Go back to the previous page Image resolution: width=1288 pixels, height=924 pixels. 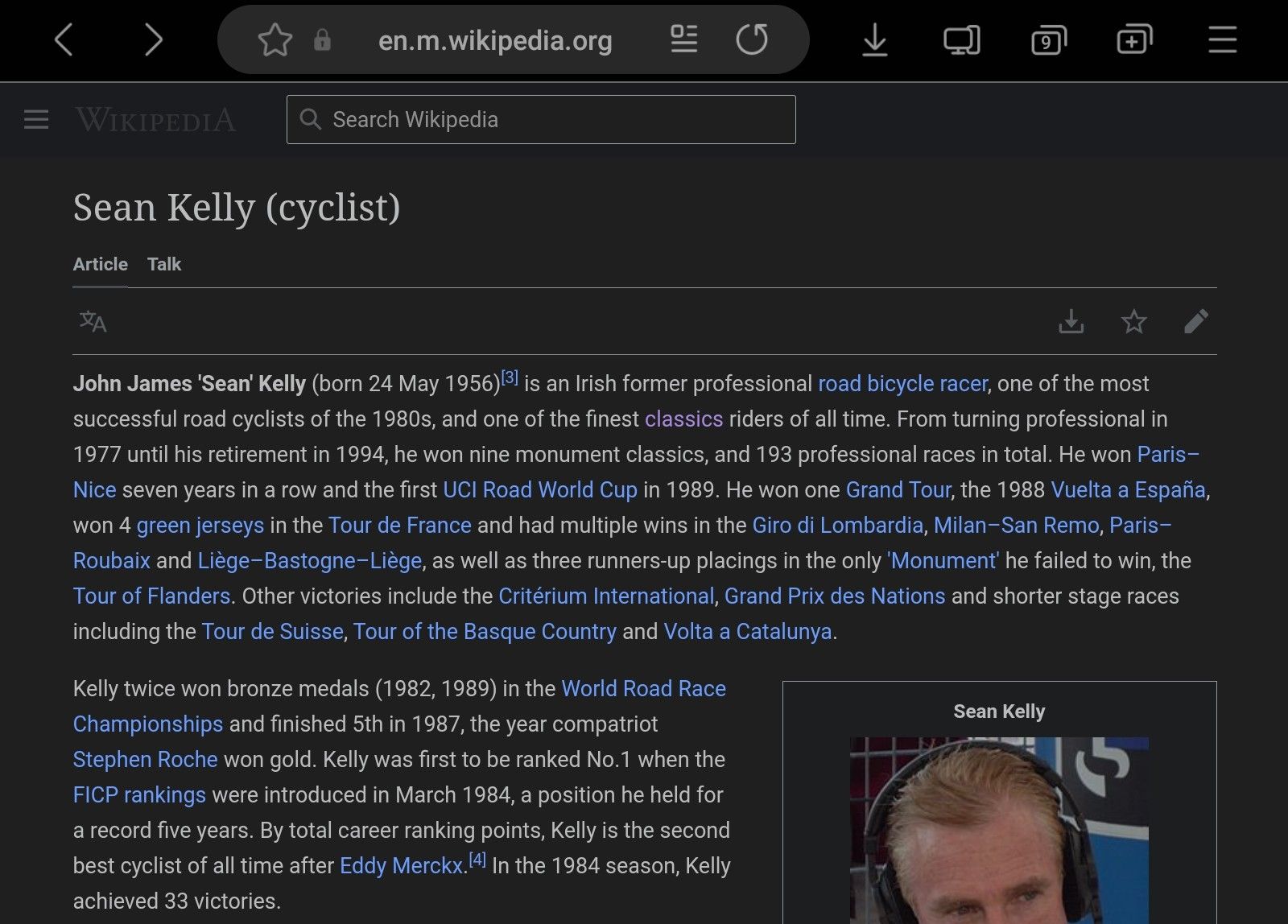click(x=64, y=40)
